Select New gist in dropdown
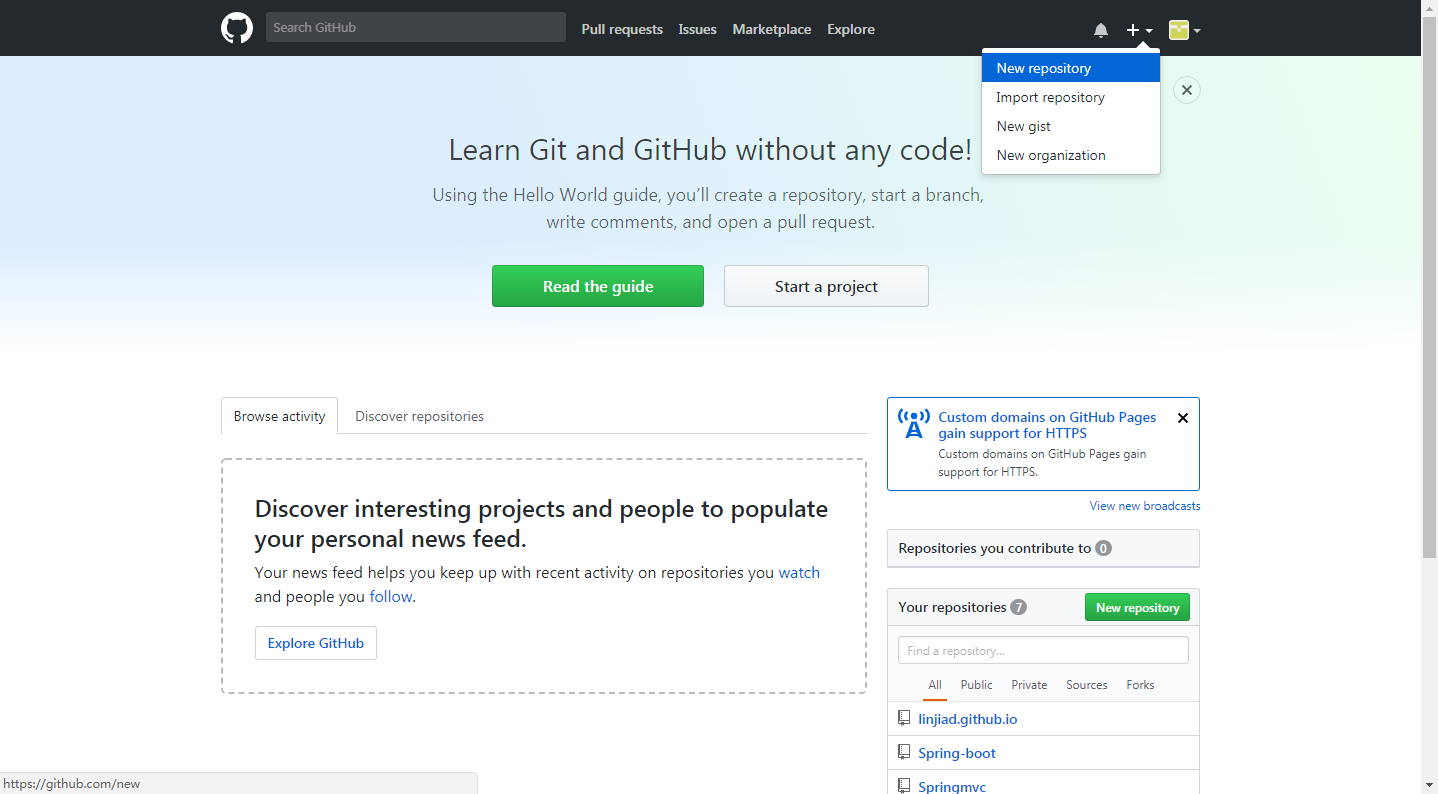 pos(1023,126)
